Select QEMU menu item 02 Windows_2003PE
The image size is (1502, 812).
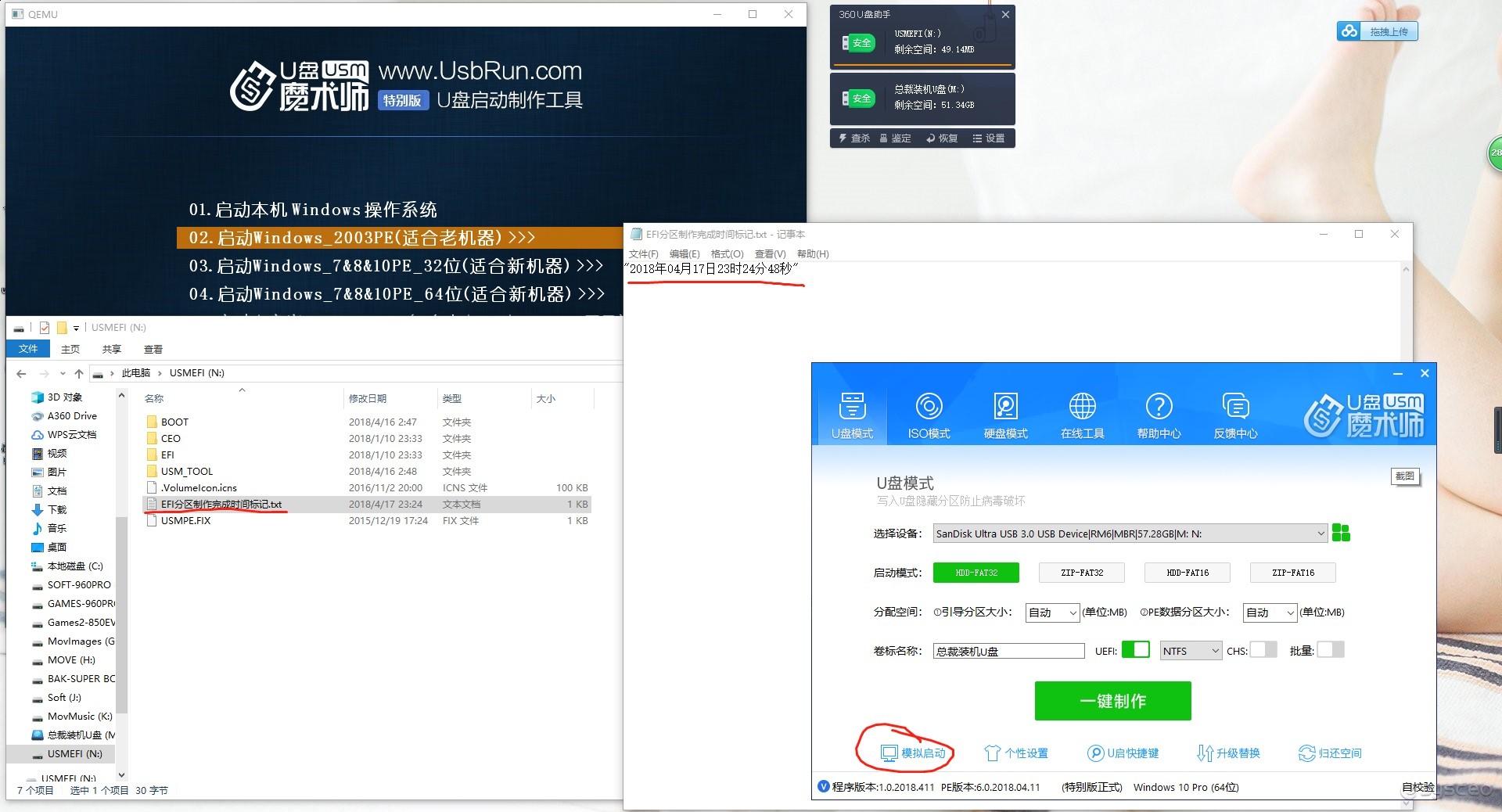400,238
